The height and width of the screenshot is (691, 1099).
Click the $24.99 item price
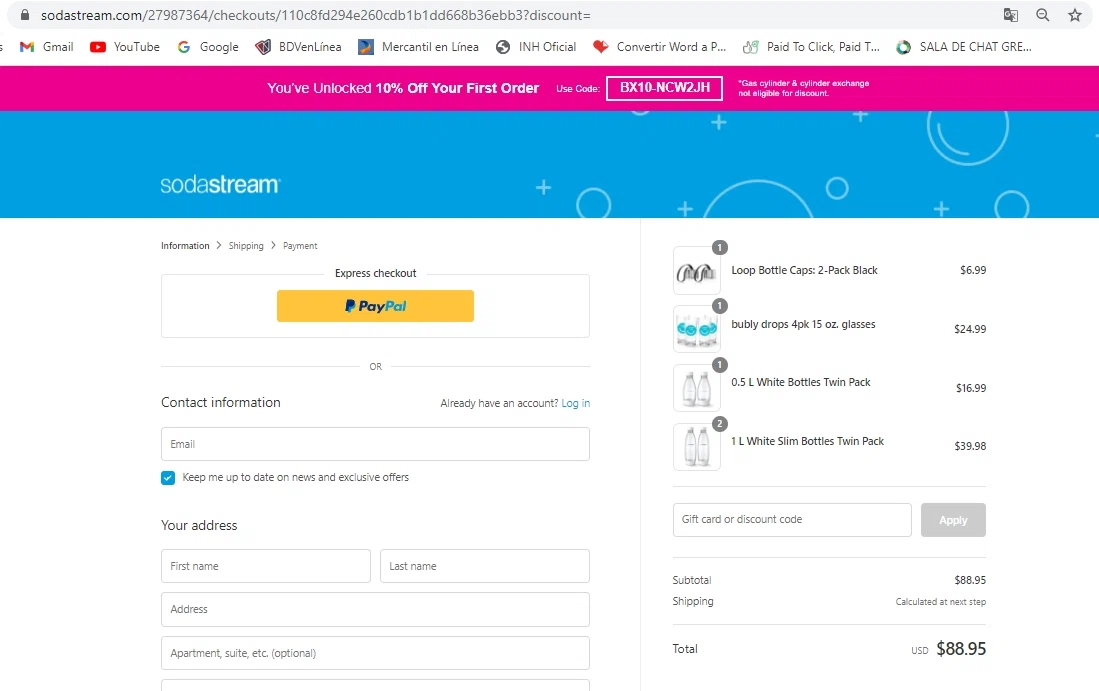click(x=970, y=329)
